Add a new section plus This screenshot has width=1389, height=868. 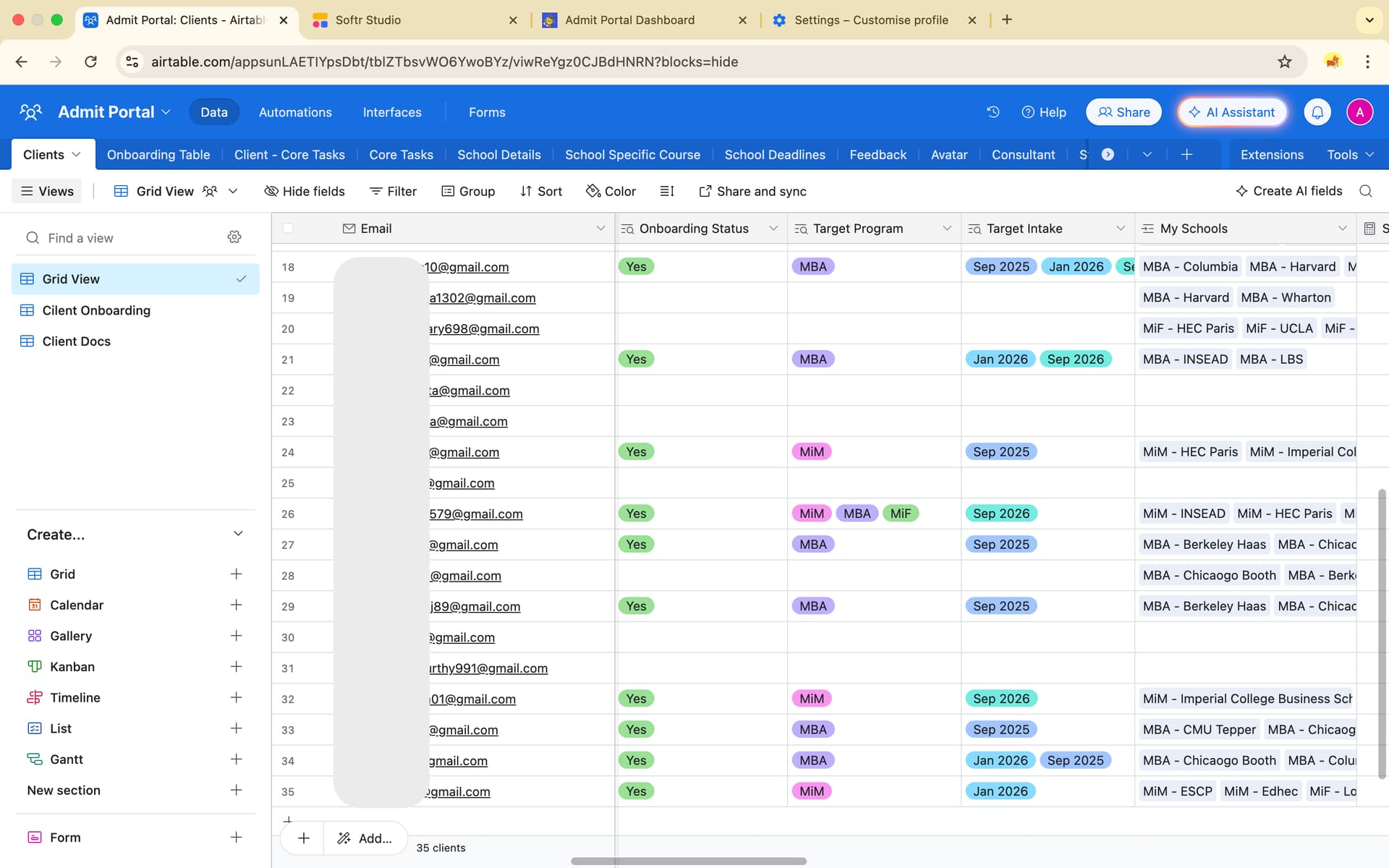click(236, 790)
